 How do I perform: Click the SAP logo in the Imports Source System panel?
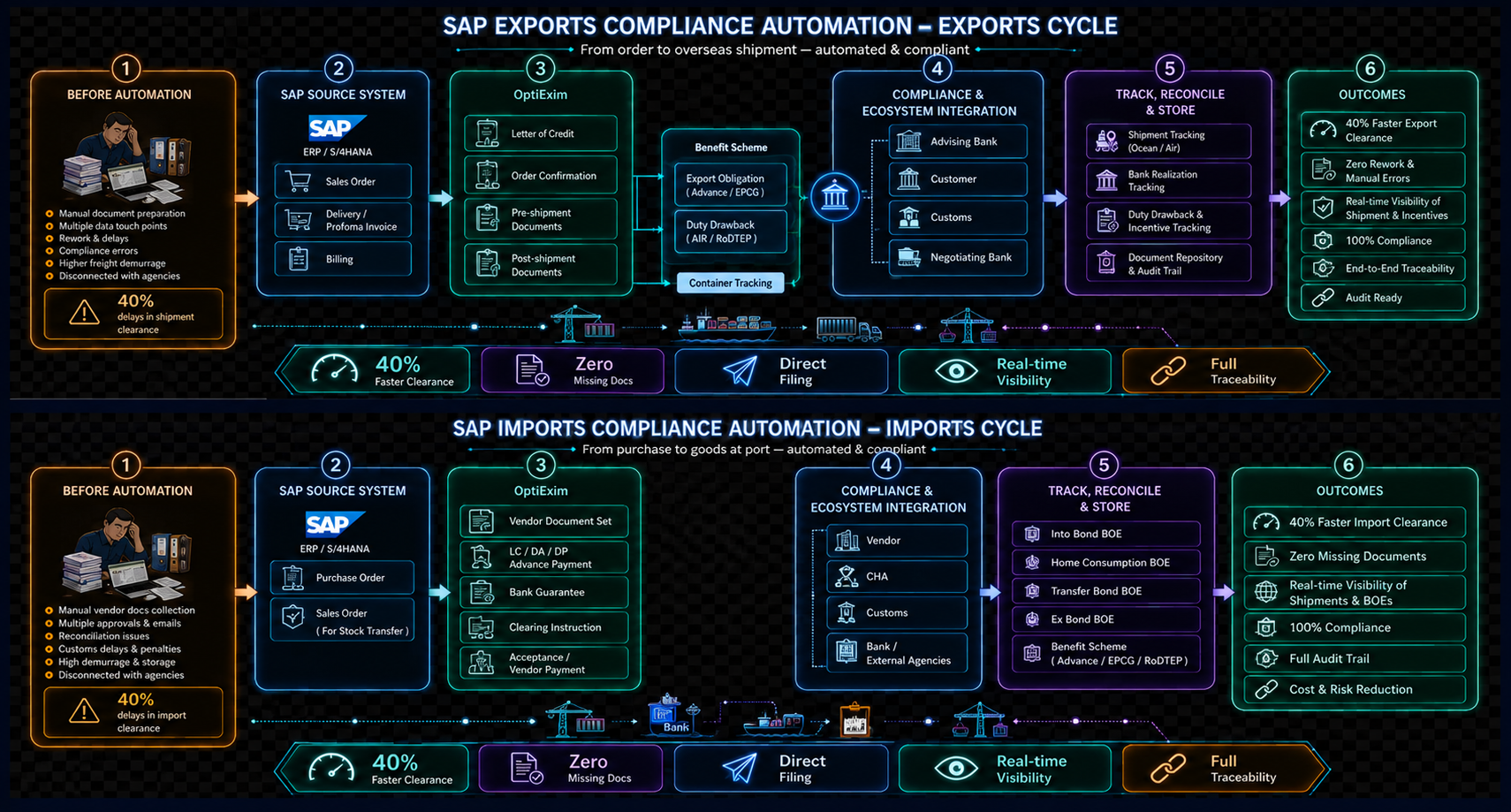click(x=334, y=524)
